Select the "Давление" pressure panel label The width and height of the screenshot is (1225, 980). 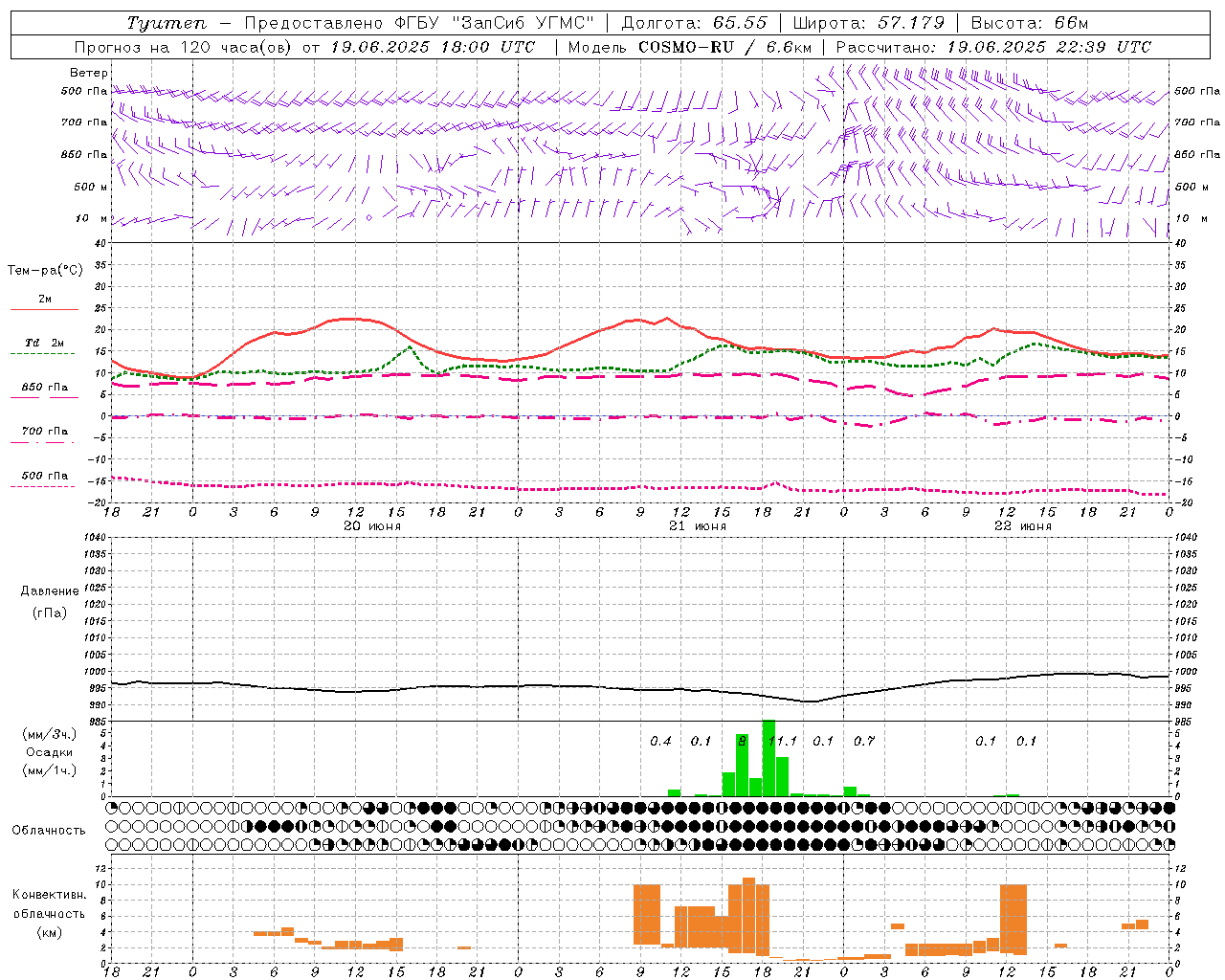coord(50,590)
